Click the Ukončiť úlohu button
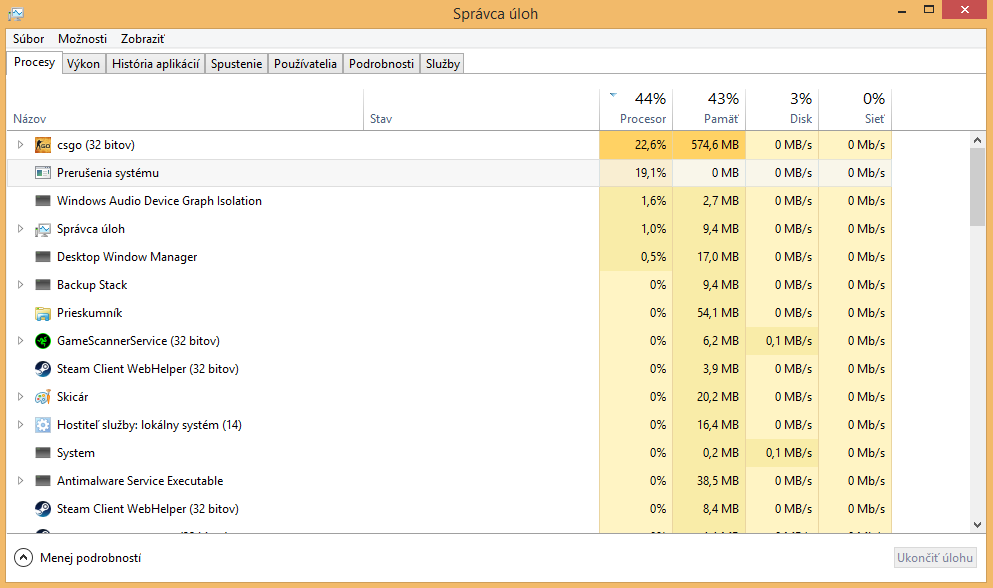This screenshot has height=588, width=993. coord(934,558)
